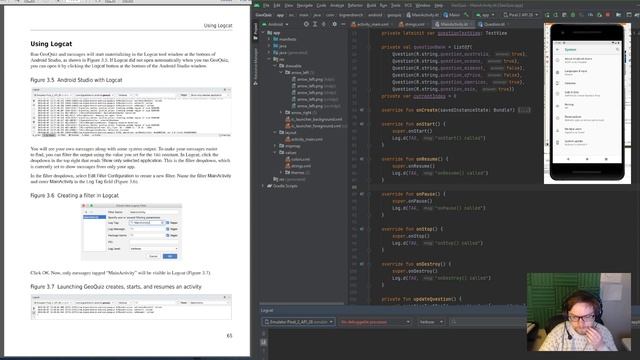The height and width of the screenshot is (360, 640).
Task: Click the override gutter icon beside onCreate
Action: [x=362, y=110]
